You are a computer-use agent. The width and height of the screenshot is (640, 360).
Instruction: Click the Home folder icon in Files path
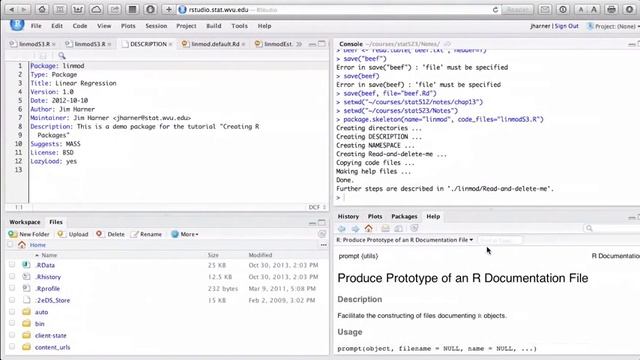pyautogui.click(x=22, y=245)
